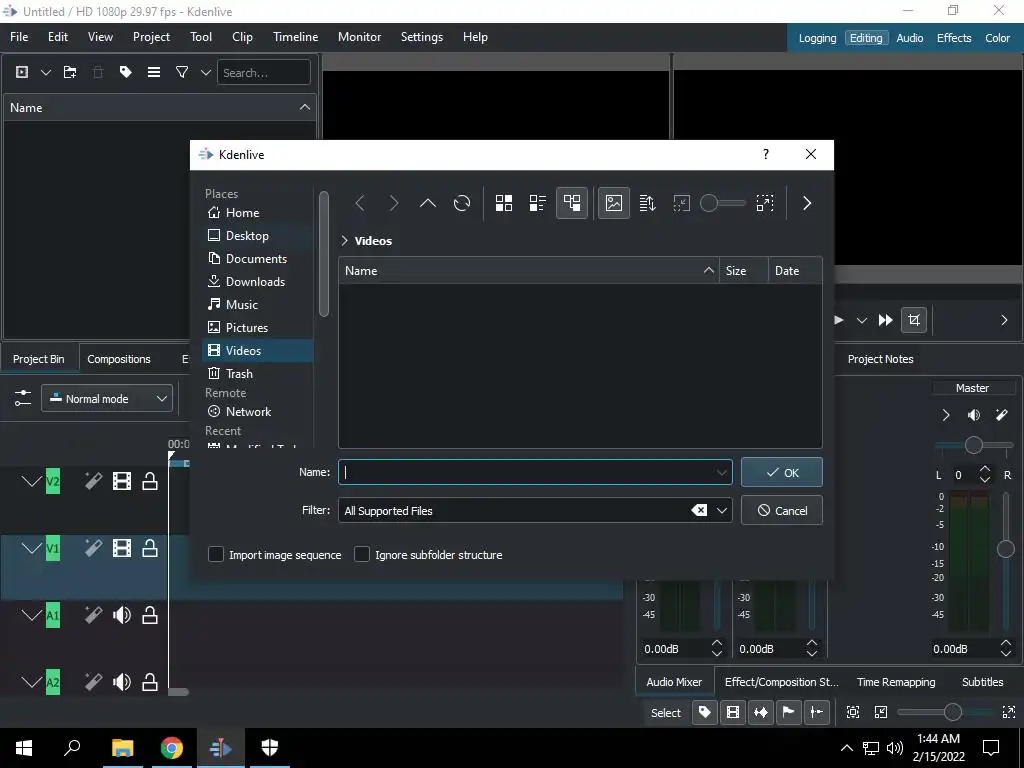
Task: Sort files by Date column
Action: [795, 270]
